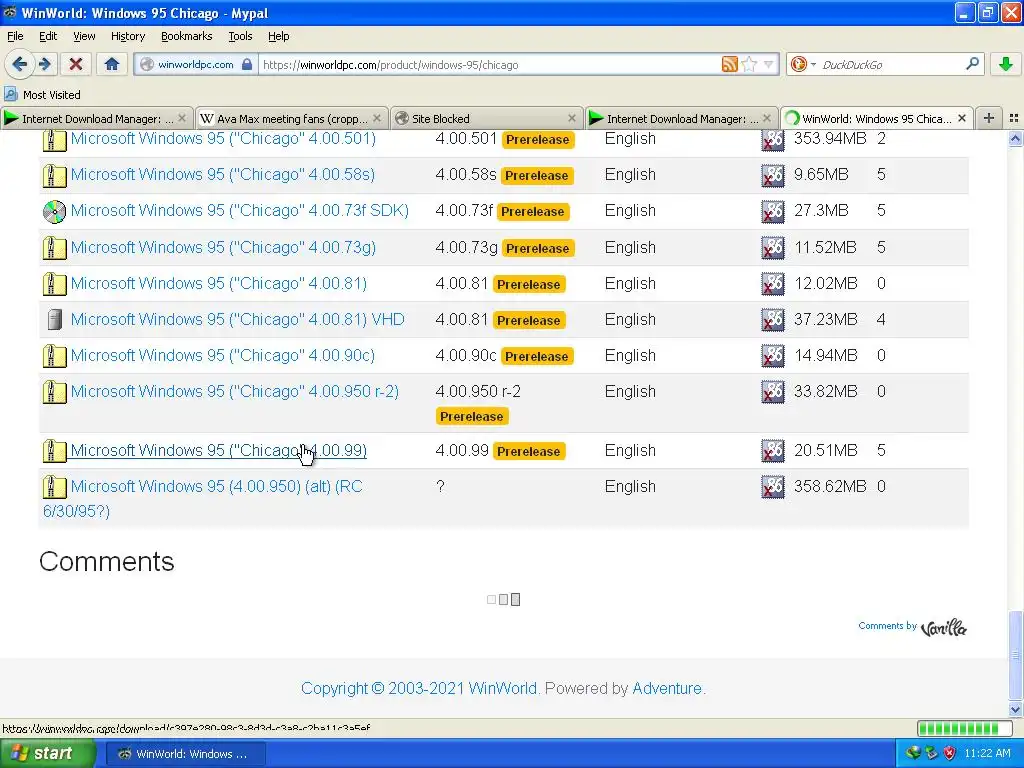Open Chicago 4.00.501 download link
This screenshot has width=1024, height=768.
[x=223, y=138]
